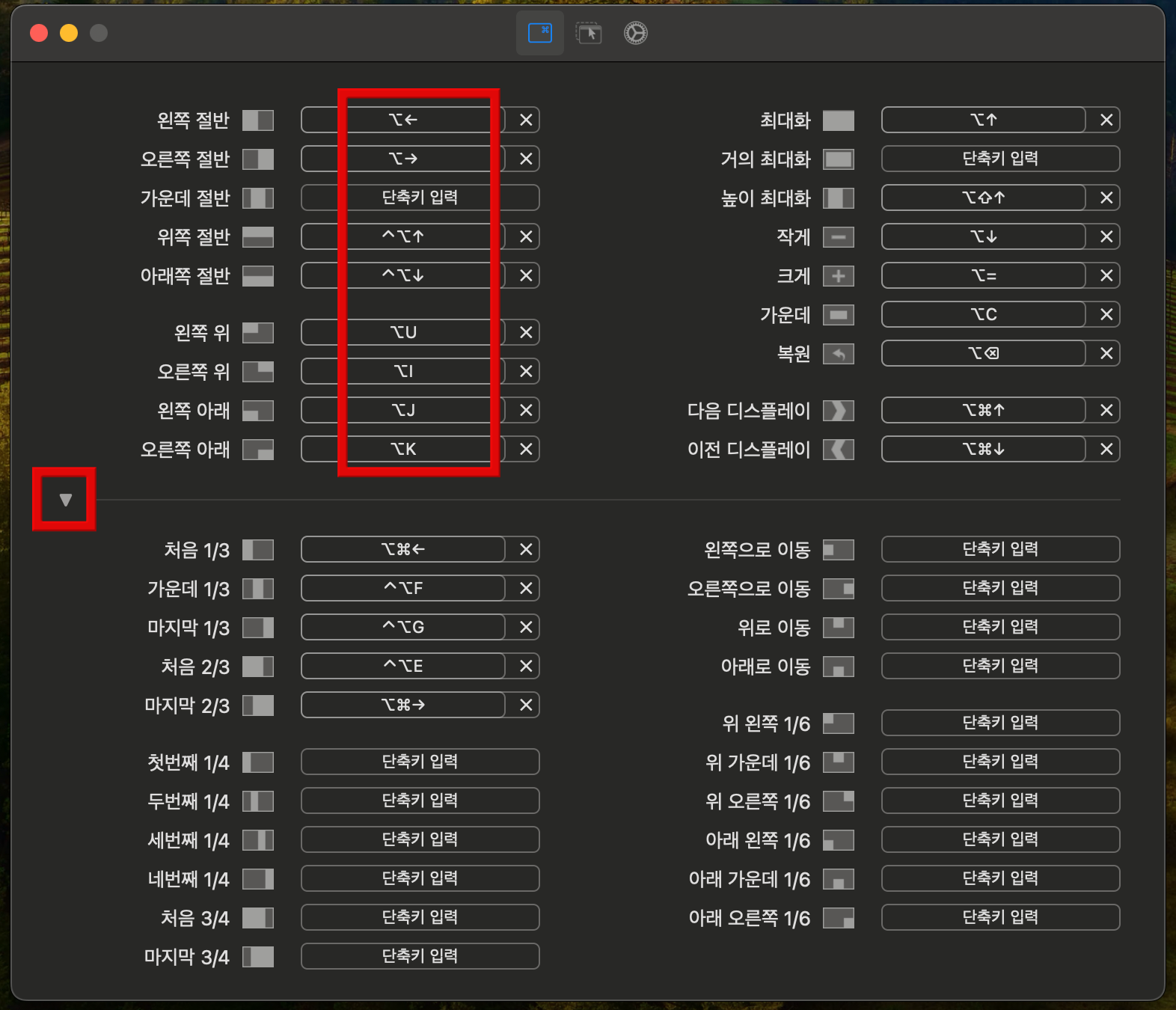Record a shortcut for 첫번째 1/4

coord(420,762)
